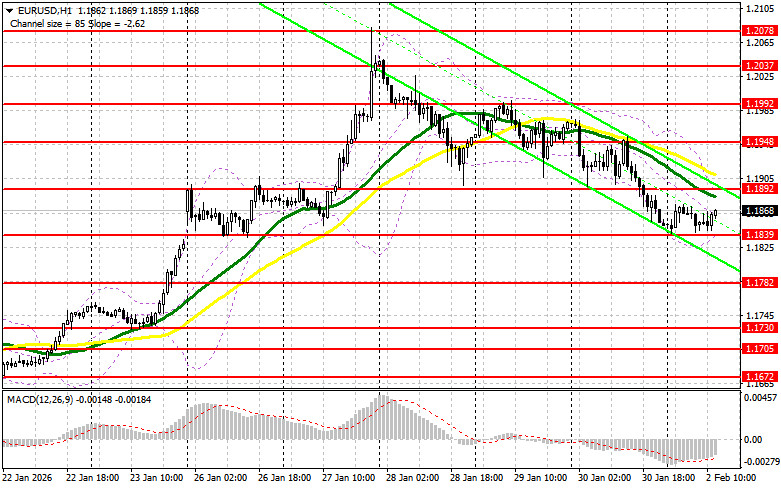Click the '26 Jan 02:00' time axis label
This screenshot has width=781, height=489.
[221, 478]
